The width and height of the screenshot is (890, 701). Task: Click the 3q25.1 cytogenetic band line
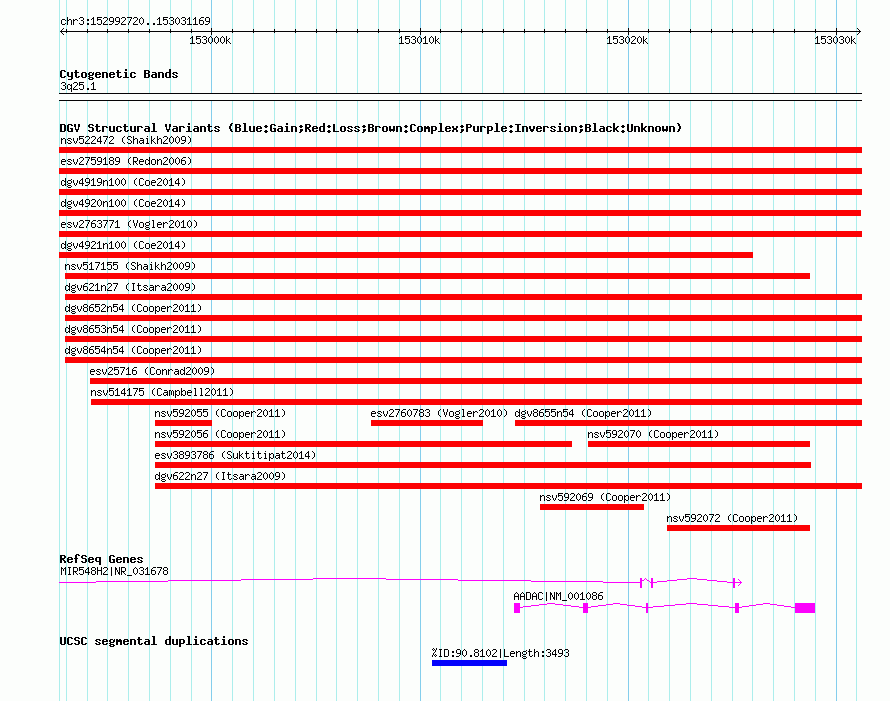coord(460,97)
